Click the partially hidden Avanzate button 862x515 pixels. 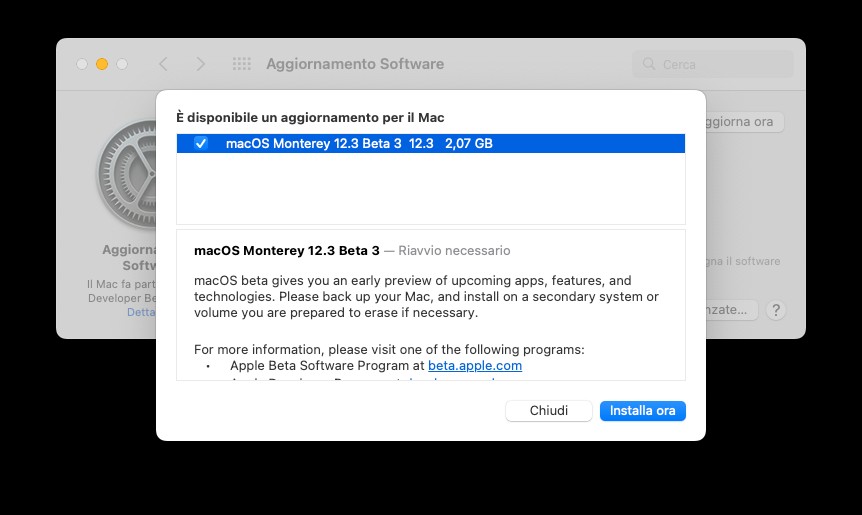[x=732, y=310]
